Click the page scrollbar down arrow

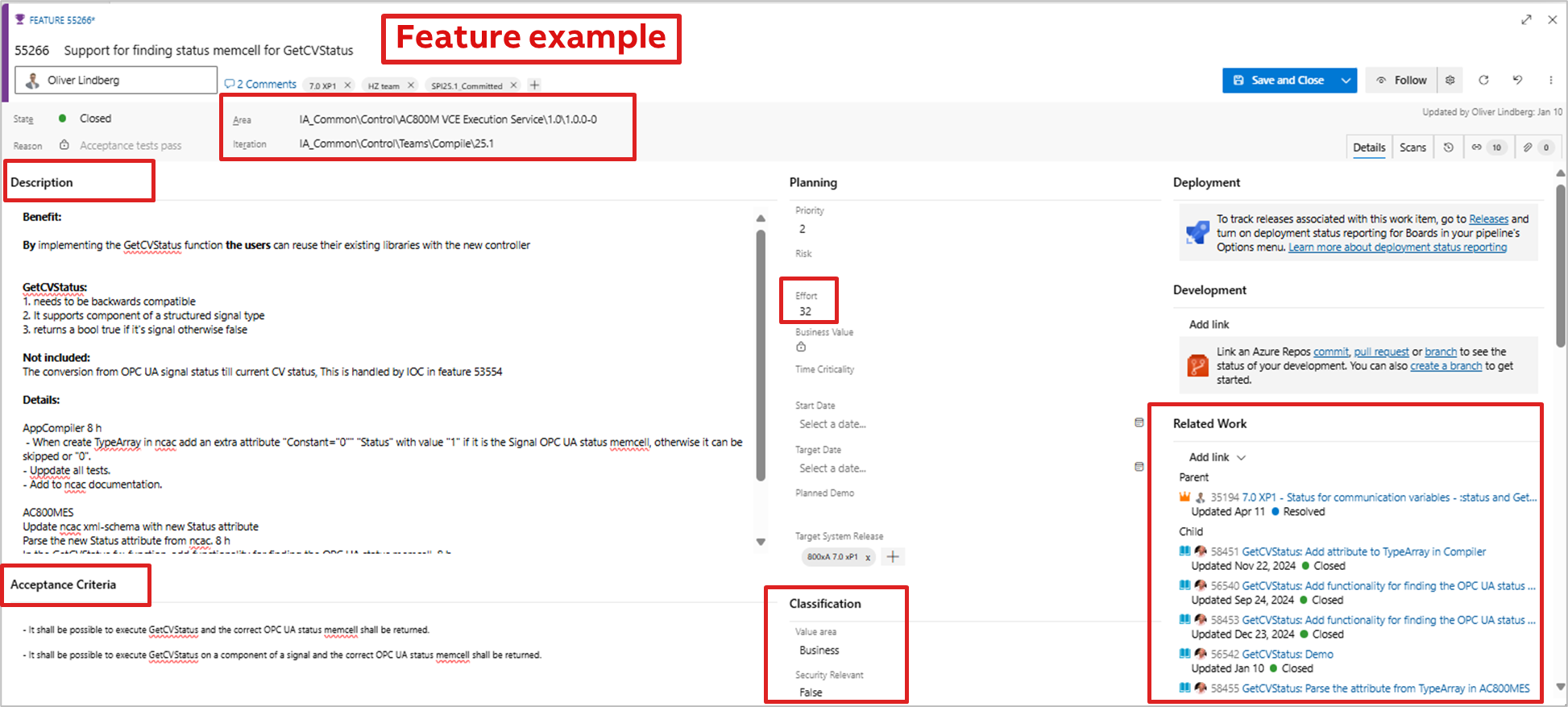1561,687
